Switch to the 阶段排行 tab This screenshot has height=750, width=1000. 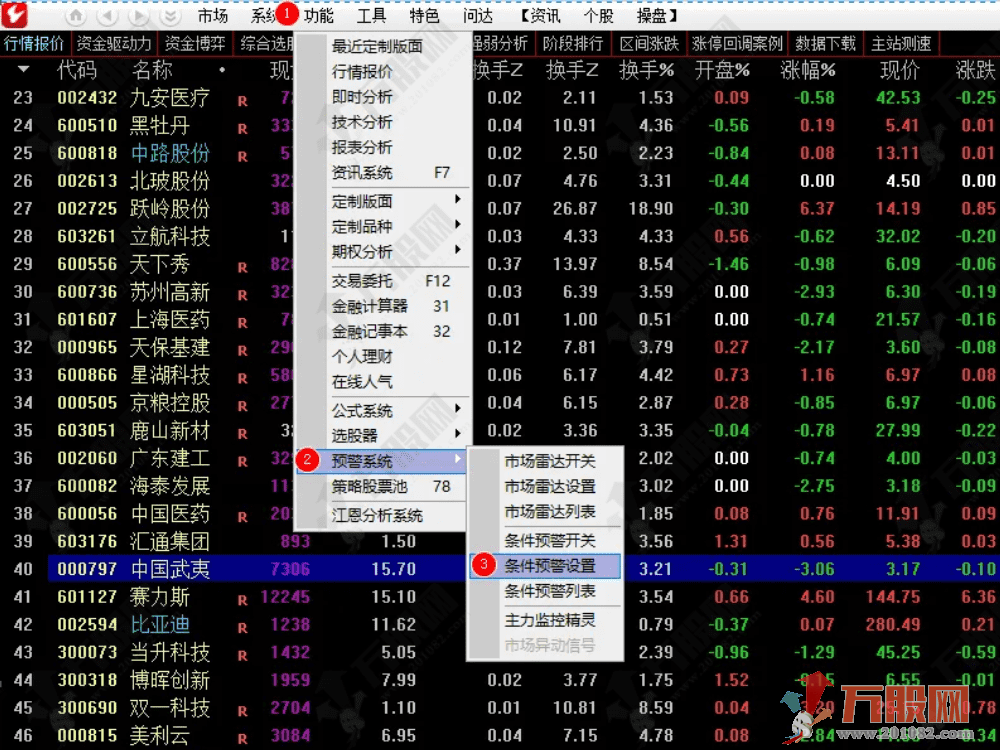click(x=573, y=43)
